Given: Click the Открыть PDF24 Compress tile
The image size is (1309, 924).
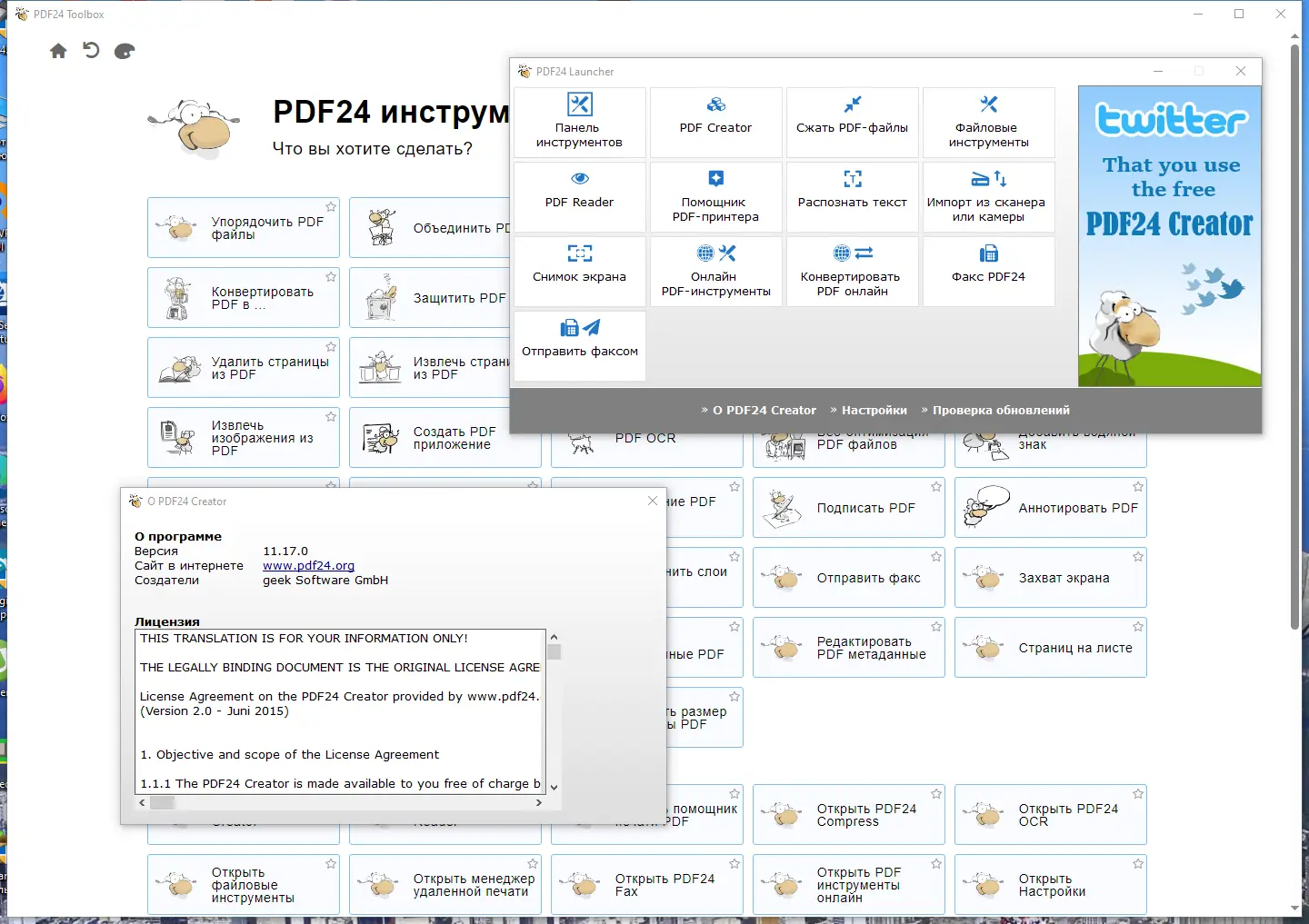Looking at the screenshot, I should click(849, 814).
